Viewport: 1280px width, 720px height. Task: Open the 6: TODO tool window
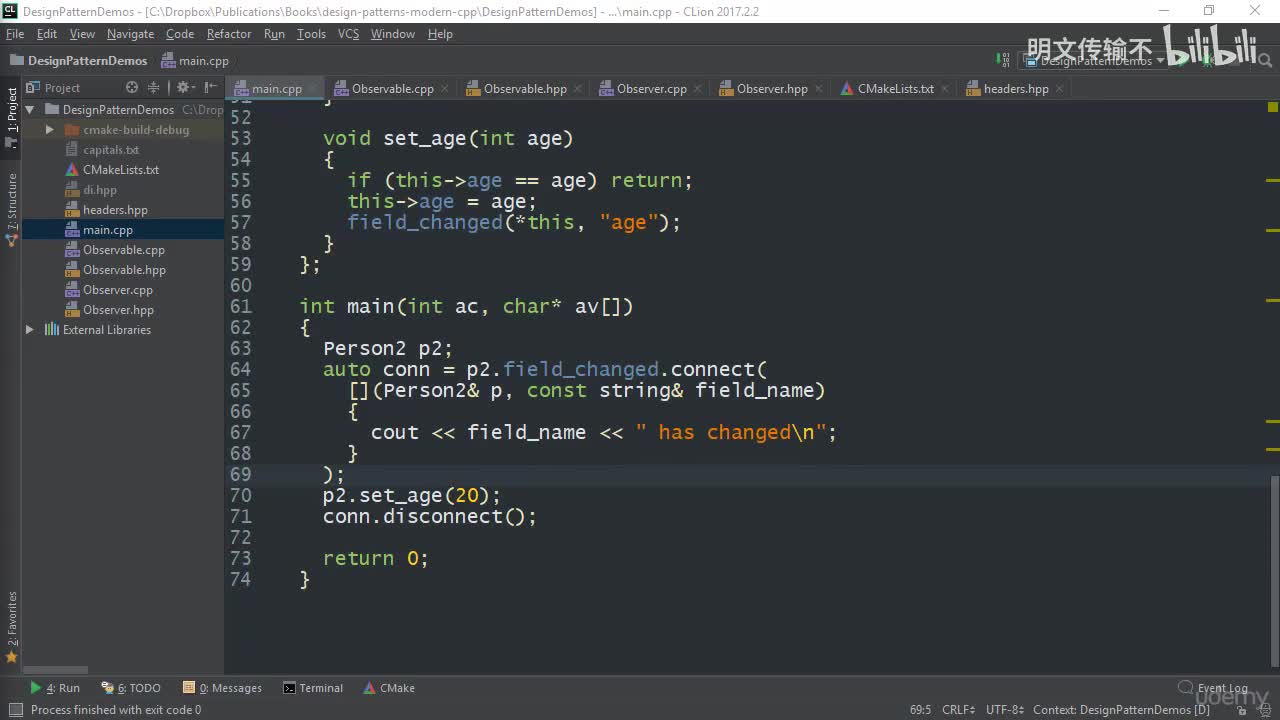[131, 688]
